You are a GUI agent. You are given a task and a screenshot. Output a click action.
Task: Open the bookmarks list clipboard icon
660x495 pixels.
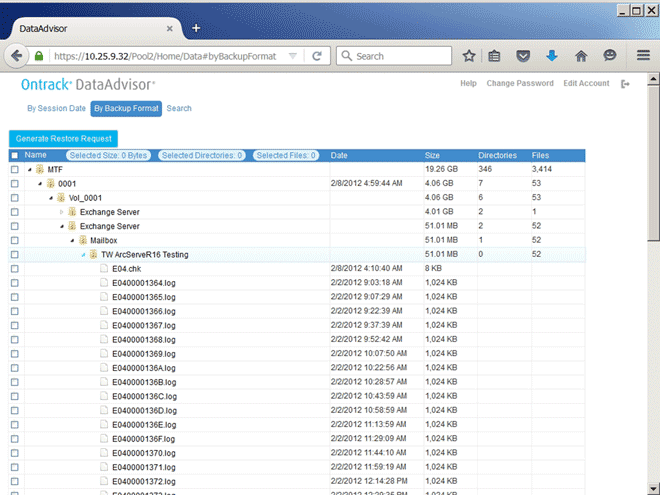click(494, 56)
